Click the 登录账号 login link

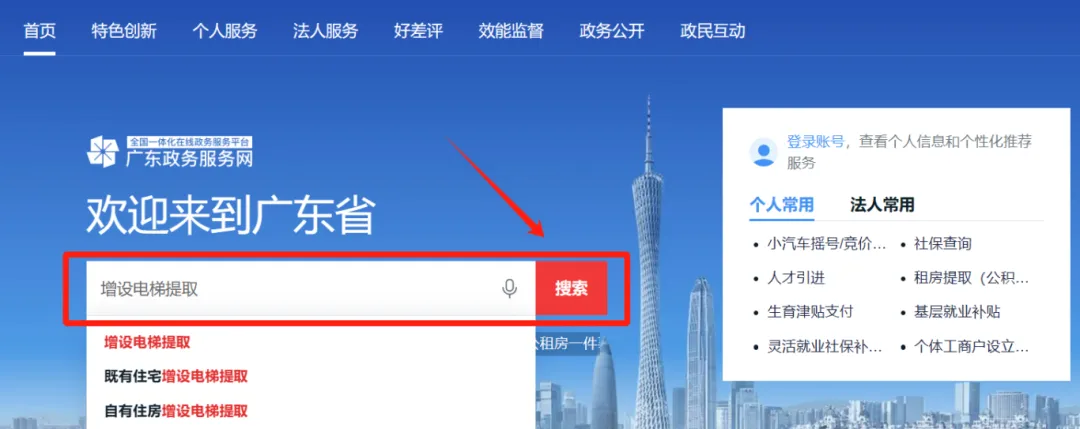click(x=816, y=143)
